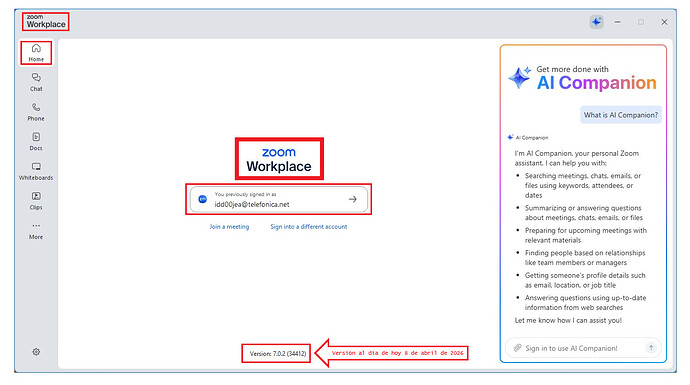690x385 pixels.
Task: Open the Home tab in sidebar
Action: point(36,53)
